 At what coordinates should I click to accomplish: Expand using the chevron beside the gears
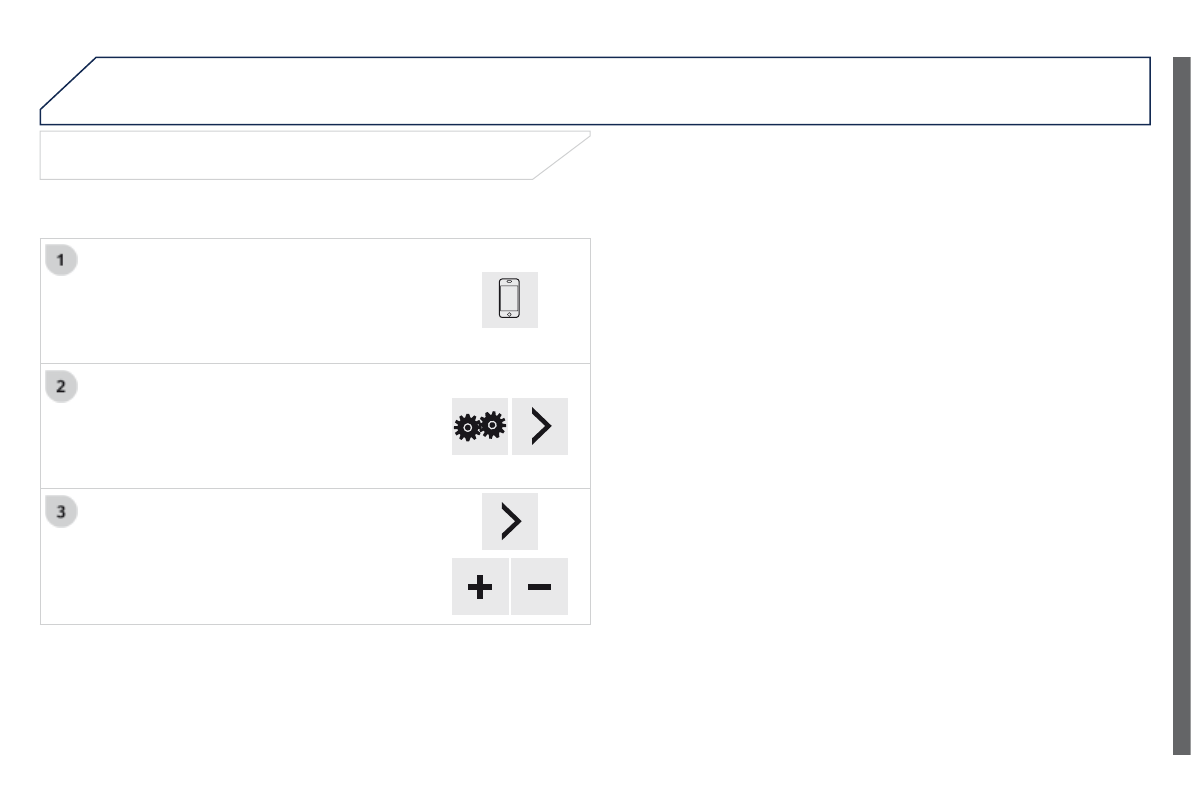tap(540, 427)
